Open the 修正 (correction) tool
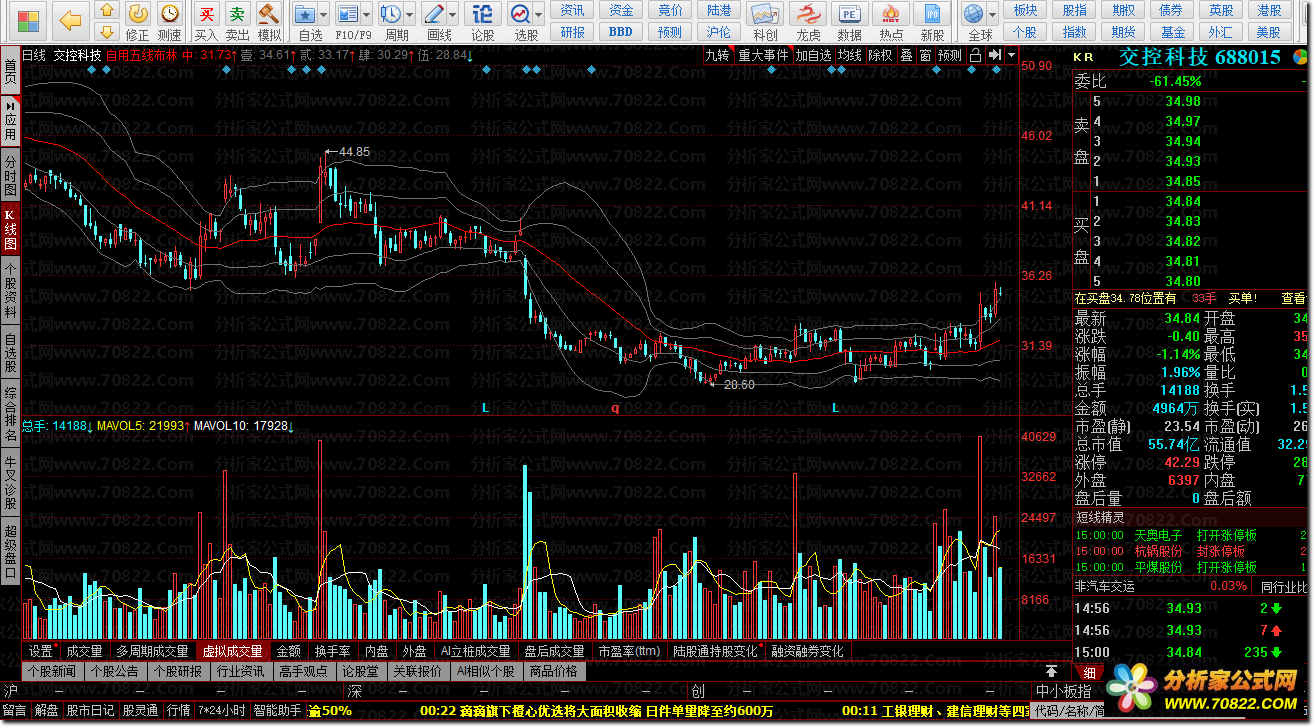The height and width of the screenshot is (728, 1316). [x=139, y=21]
